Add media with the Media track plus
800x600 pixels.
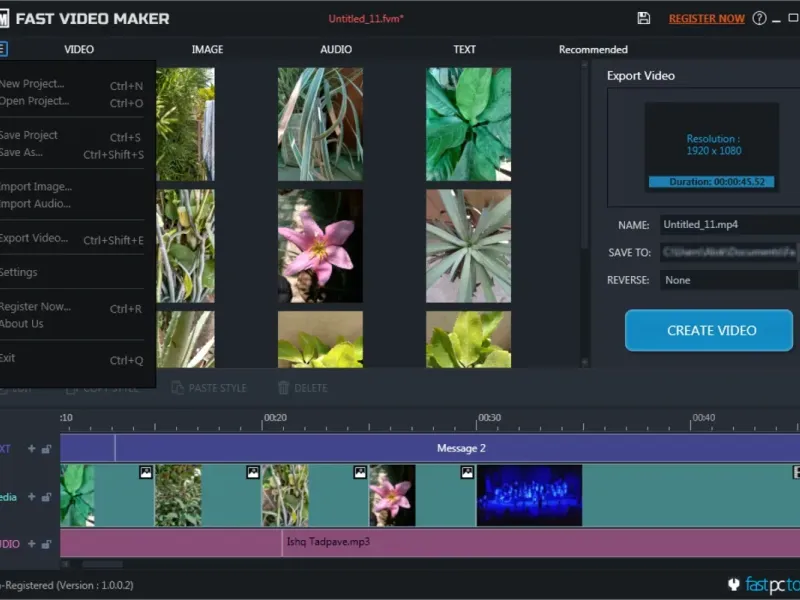tap(32, 496)
